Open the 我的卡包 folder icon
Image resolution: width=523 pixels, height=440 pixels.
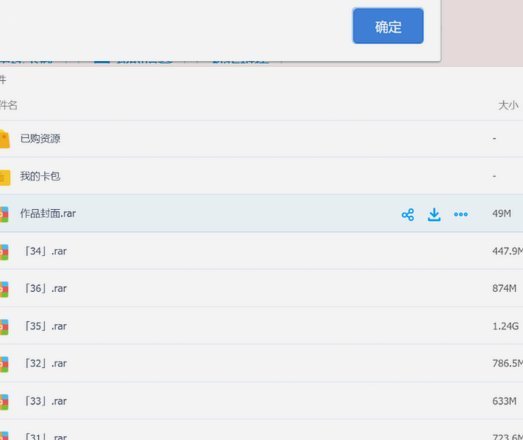[x=5, y=177]
